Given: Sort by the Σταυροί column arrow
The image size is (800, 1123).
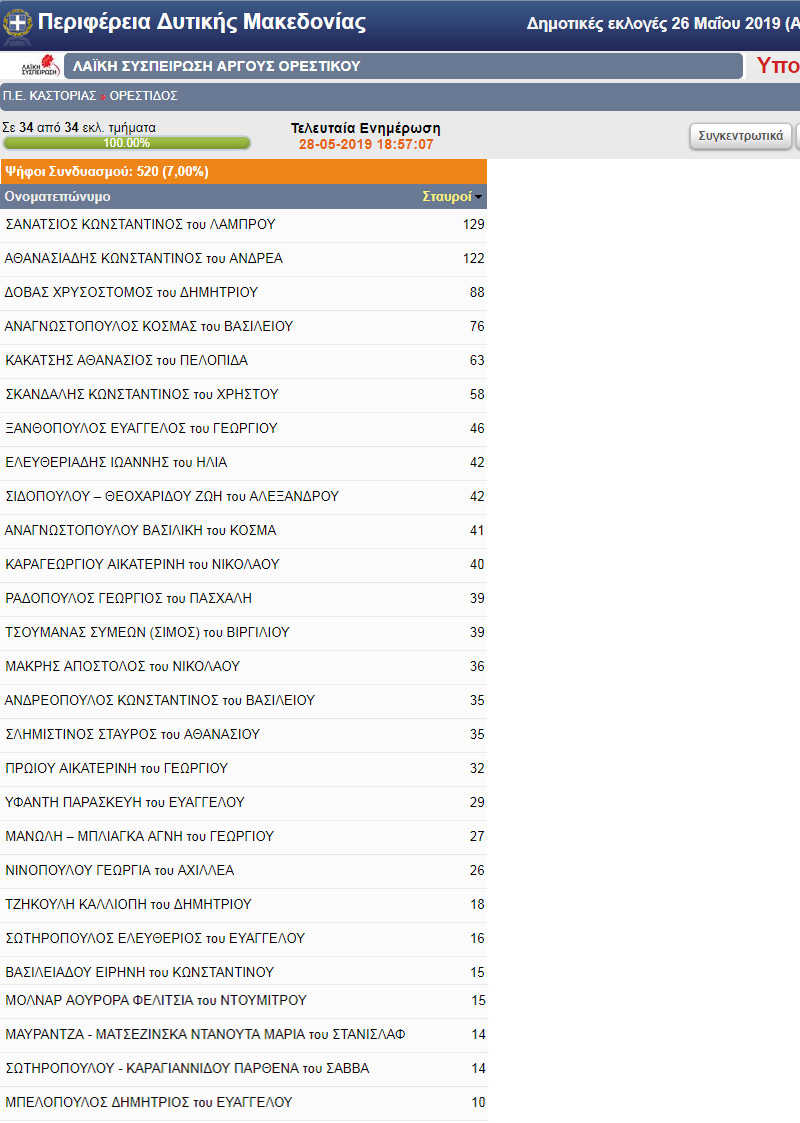Looking at the screenshot, I should click(478, 197).
